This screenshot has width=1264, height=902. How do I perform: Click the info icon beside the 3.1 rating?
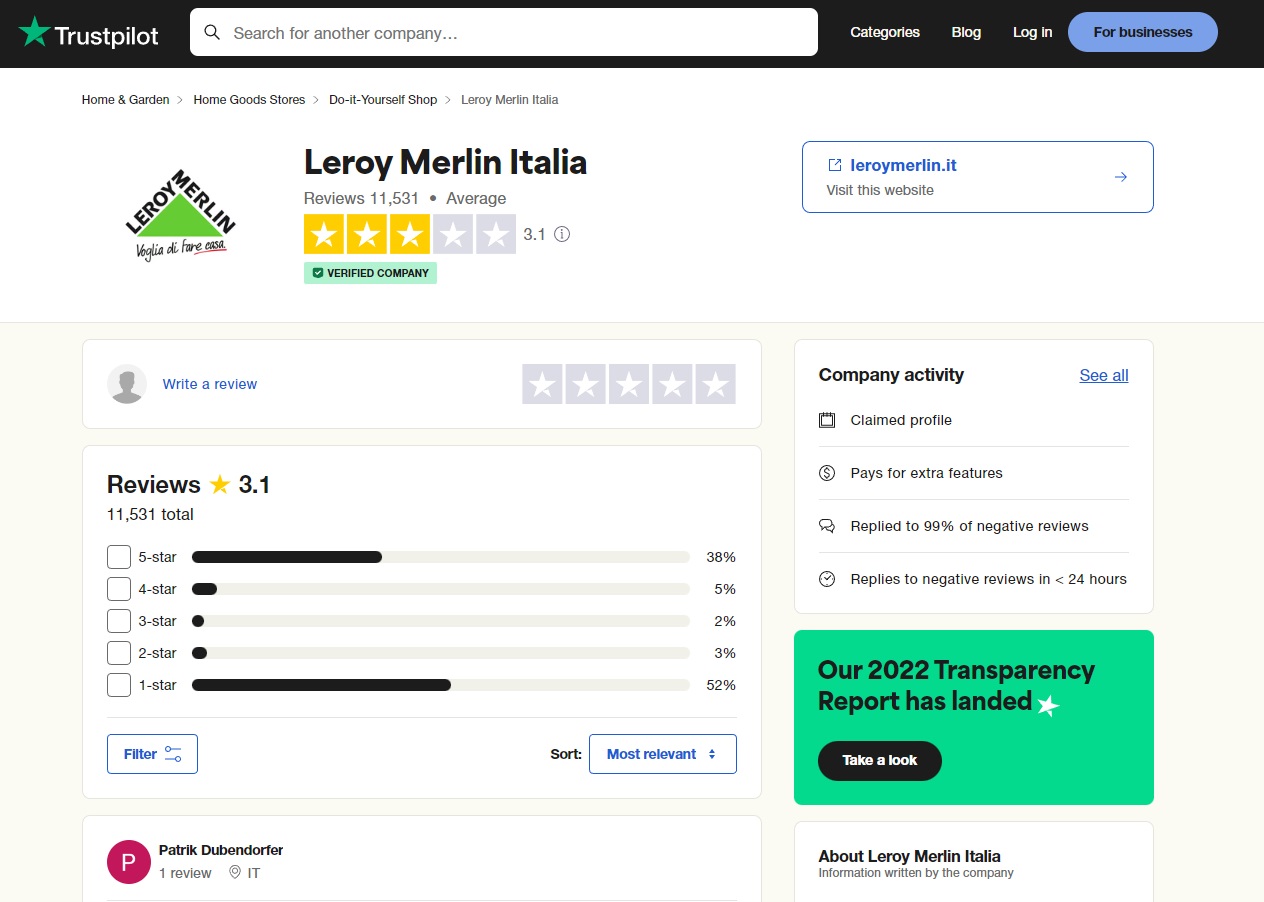(561, 234)
